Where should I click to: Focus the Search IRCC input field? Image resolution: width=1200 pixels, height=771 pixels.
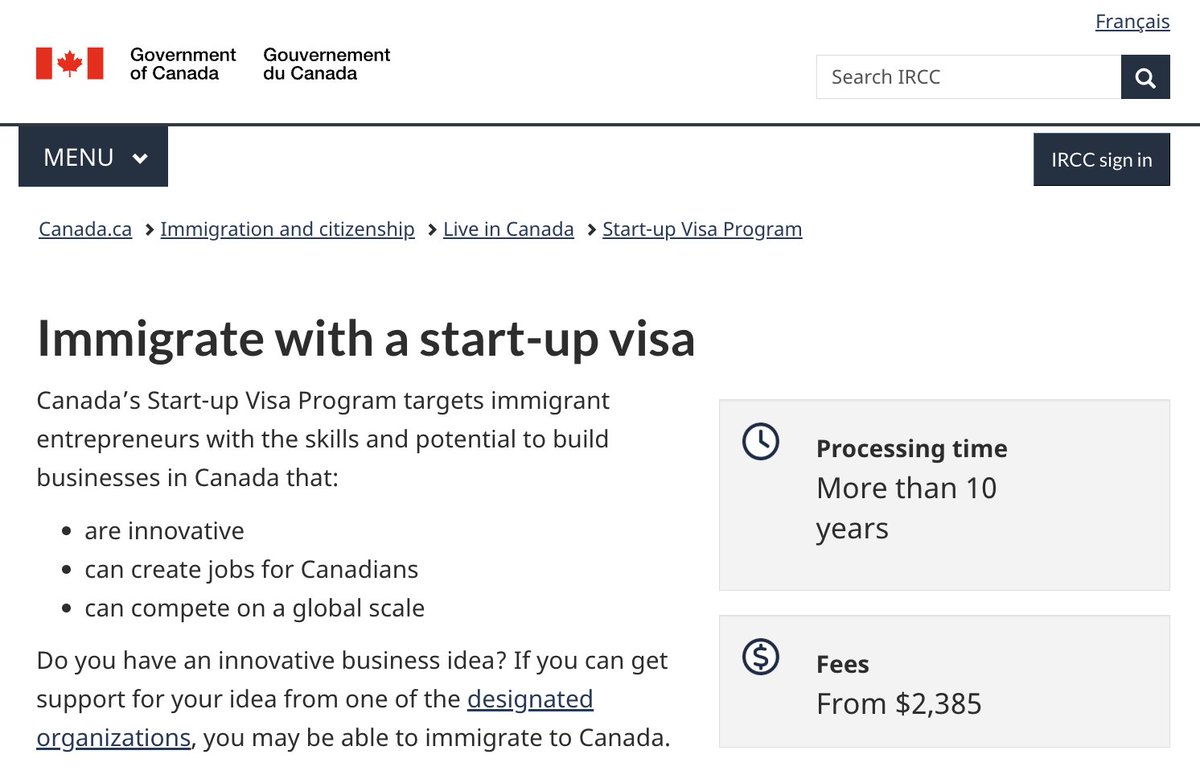pos(968,77)
